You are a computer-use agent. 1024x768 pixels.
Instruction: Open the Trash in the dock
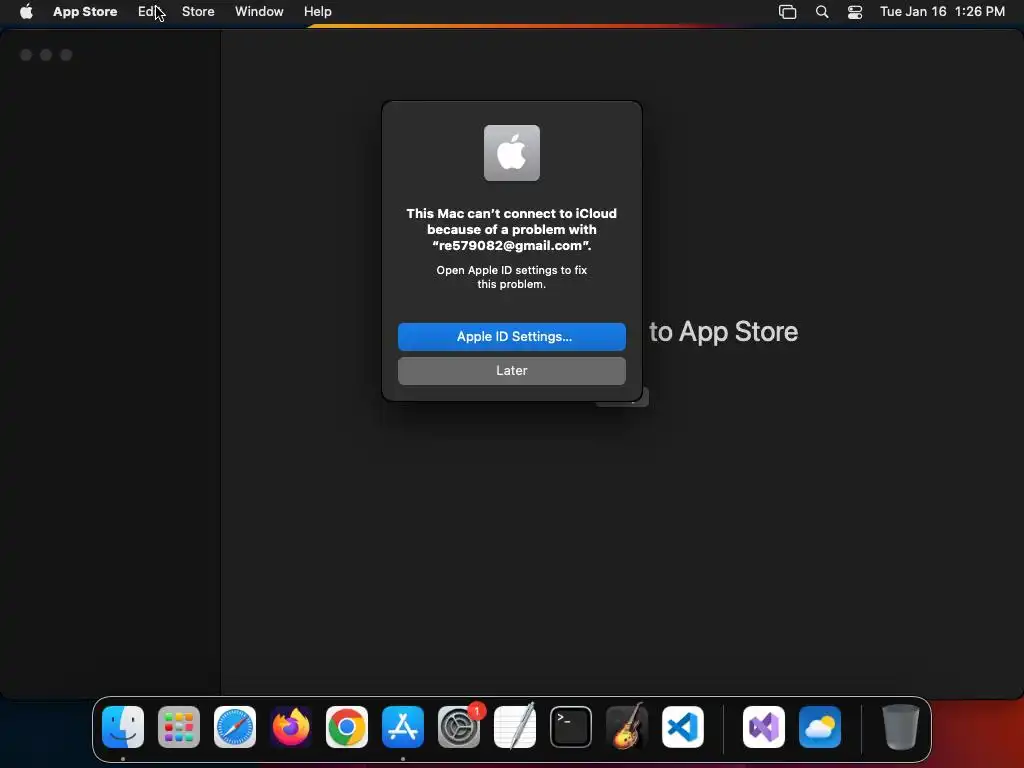click(x=901, y=727)
